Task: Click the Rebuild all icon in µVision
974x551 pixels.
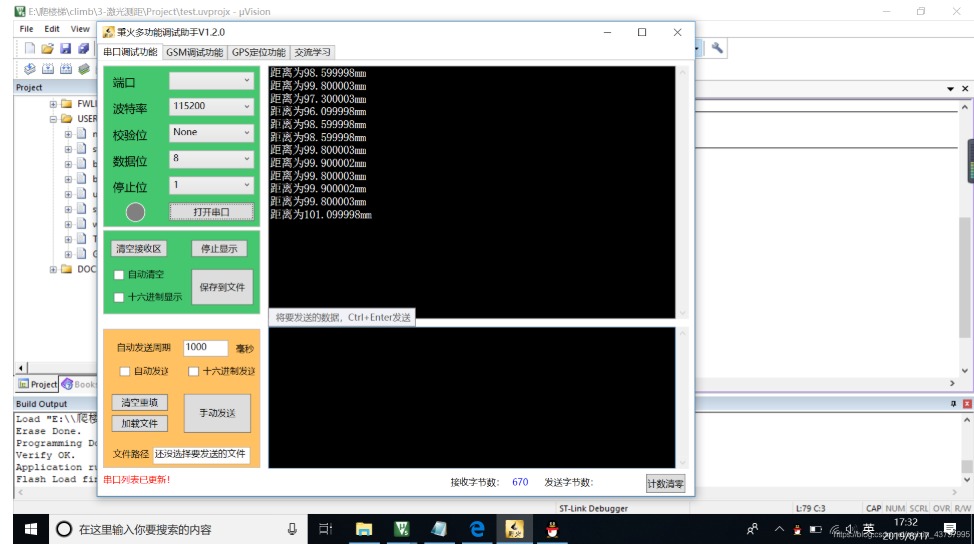Action: click(x=66, y=68)
